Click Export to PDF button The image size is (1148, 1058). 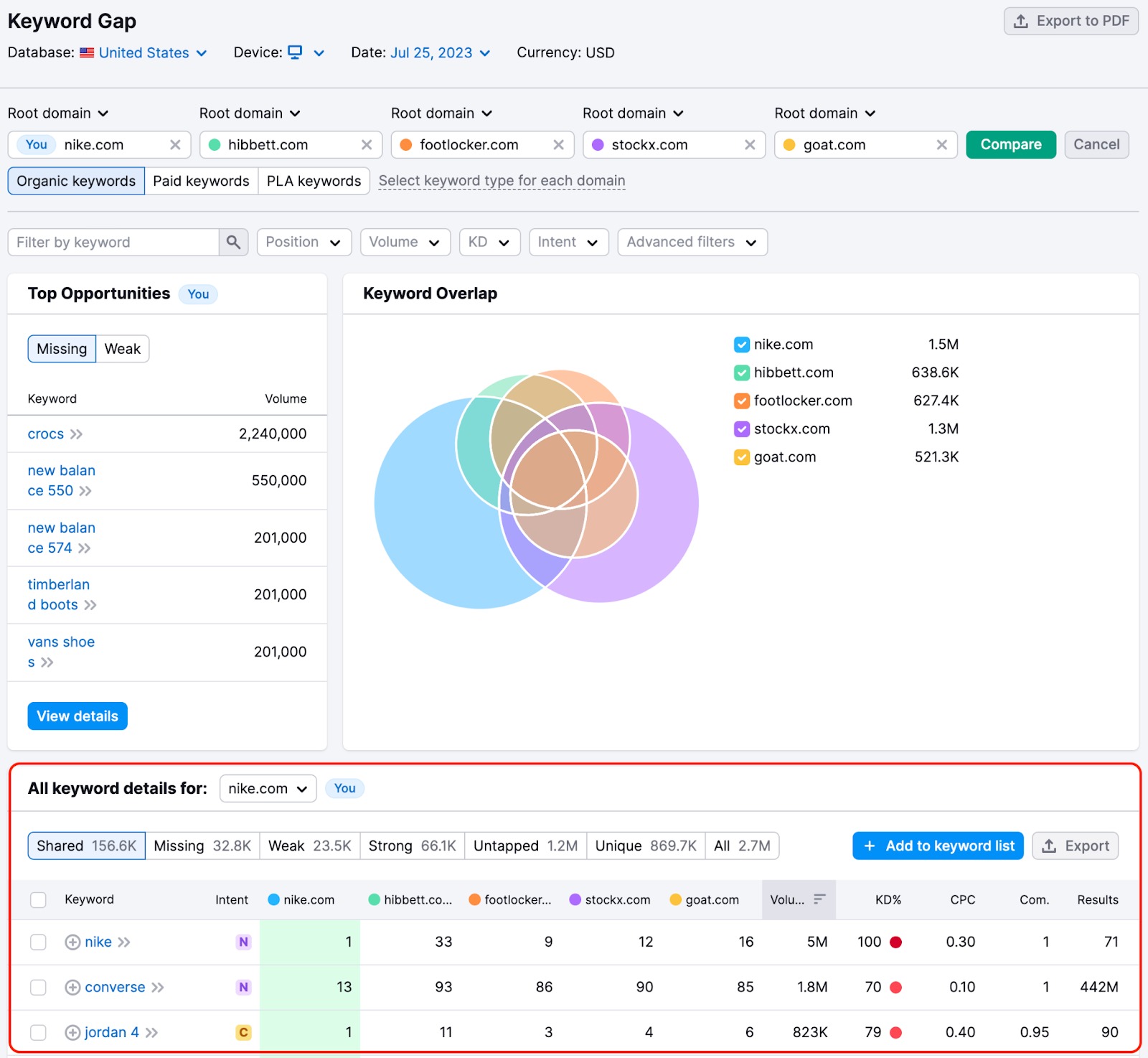coord(1071,21)
